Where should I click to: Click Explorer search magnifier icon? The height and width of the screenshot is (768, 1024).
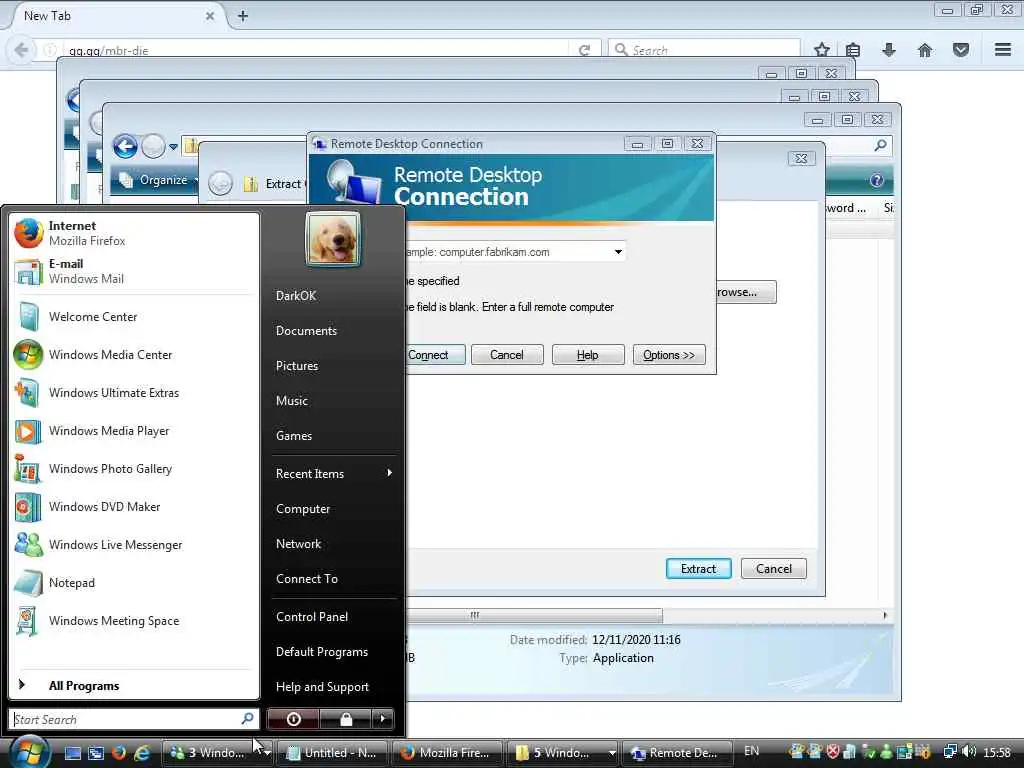880,145
